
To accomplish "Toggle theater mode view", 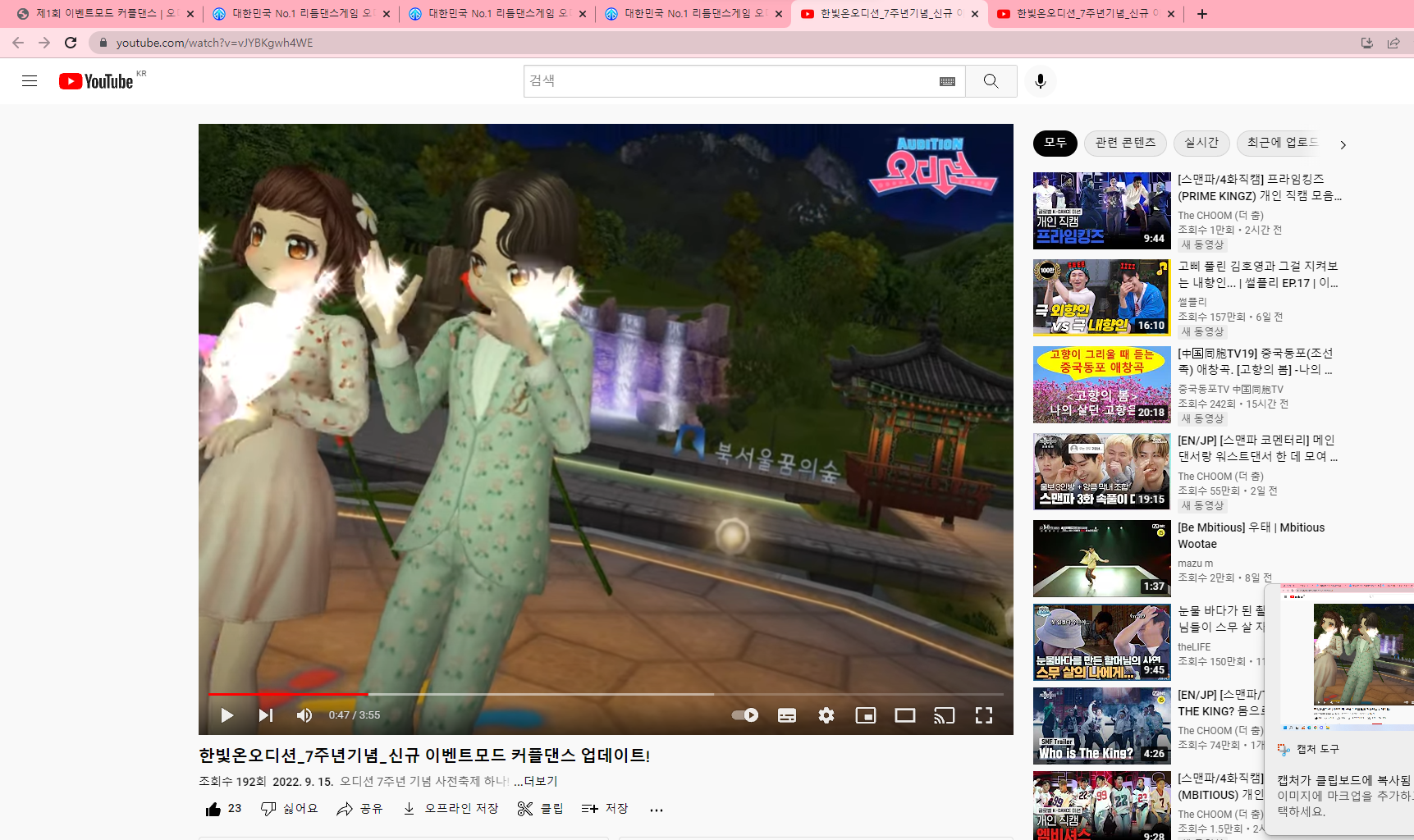I will pyautogui.click(x=905, y=715).
